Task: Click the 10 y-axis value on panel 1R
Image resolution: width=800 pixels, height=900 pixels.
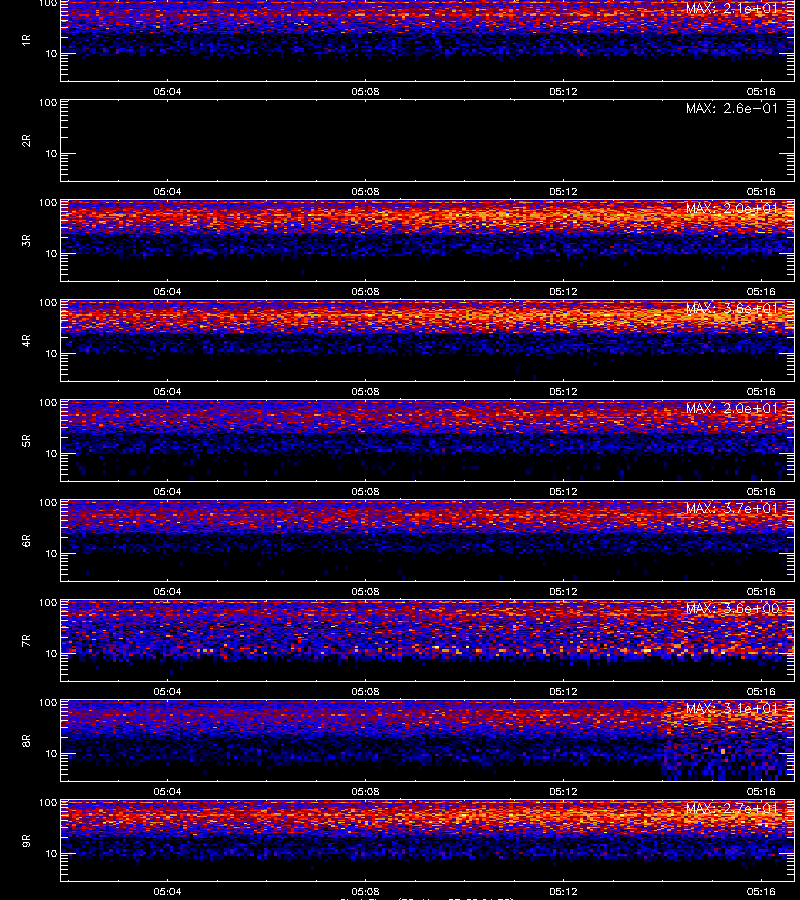Action: point(51,53)
